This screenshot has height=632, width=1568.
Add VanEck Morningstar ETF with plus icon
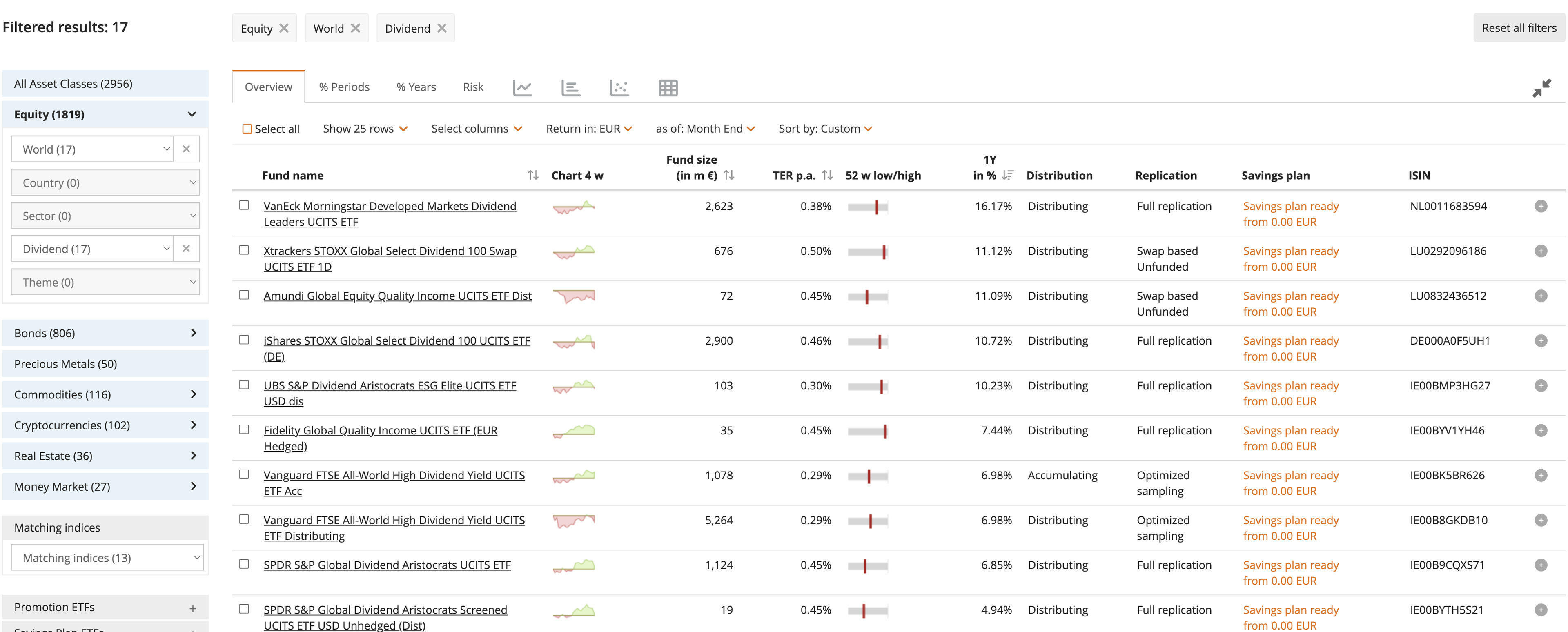pos(1541,207)
